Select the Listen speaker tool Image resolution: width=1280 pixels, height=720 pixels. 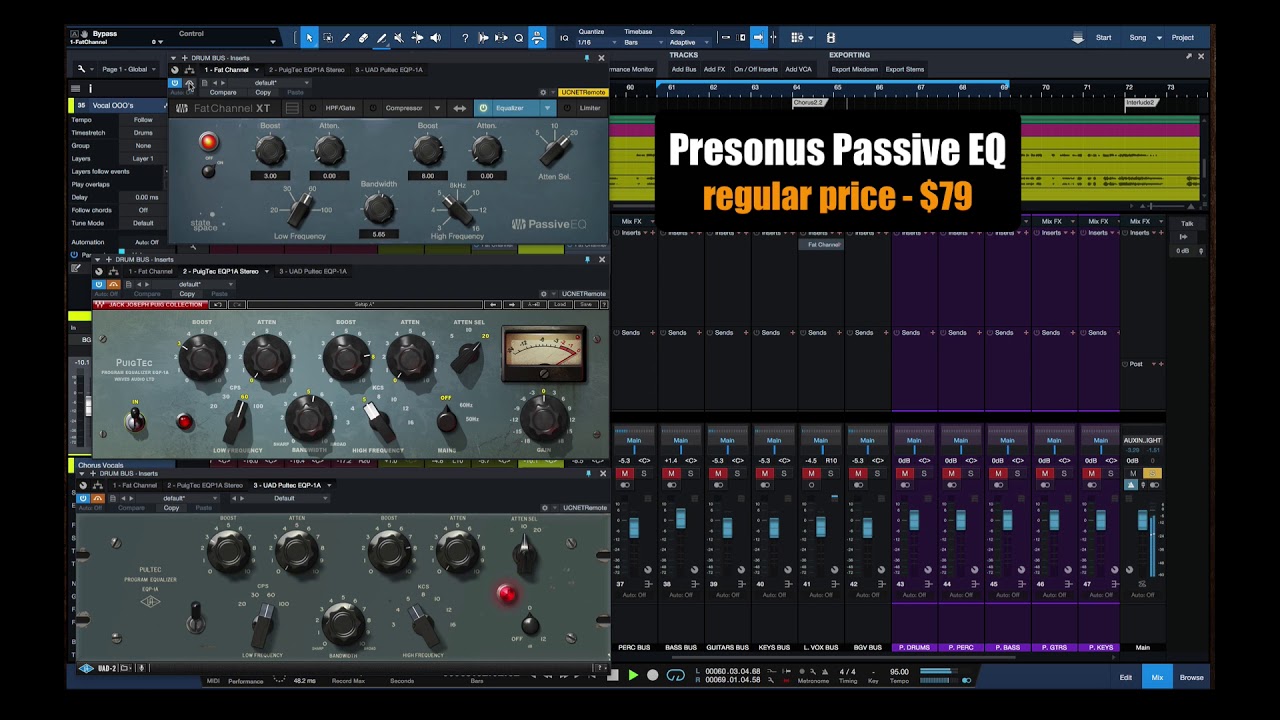coord(435,38)
